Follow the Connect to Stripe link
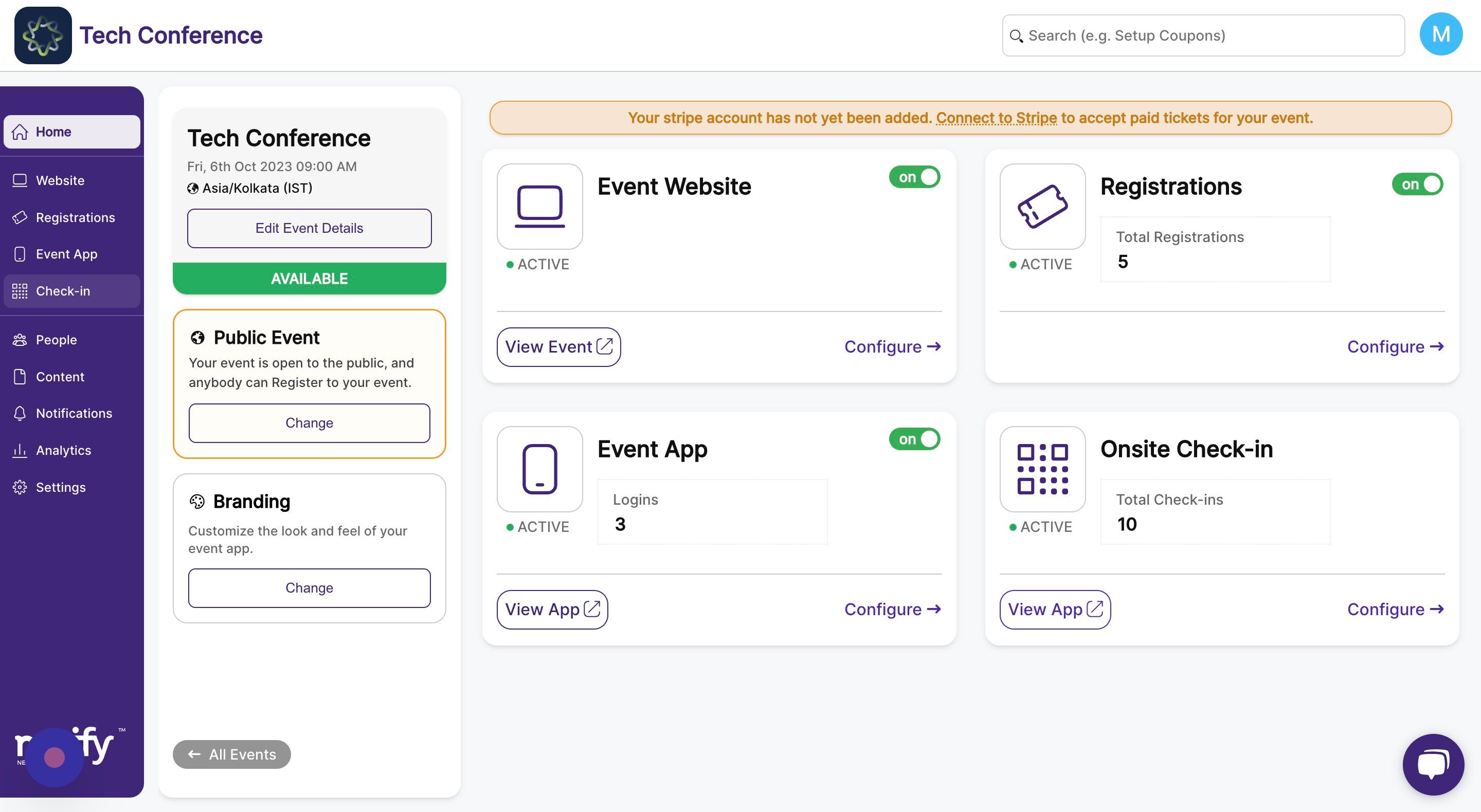The image size is (1481, 812). point(996,118)
